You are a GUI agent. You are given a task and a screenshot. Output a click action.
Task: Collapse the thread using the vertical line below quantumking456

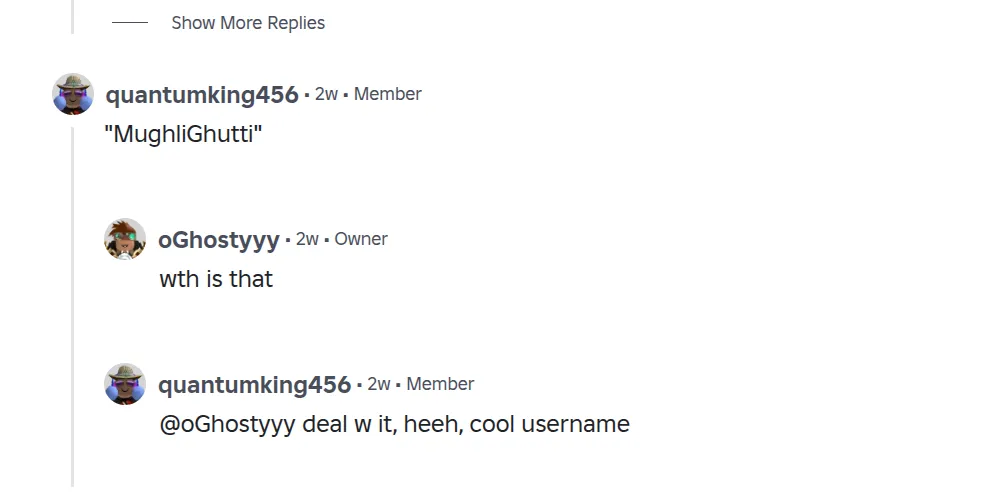[73, 300]
